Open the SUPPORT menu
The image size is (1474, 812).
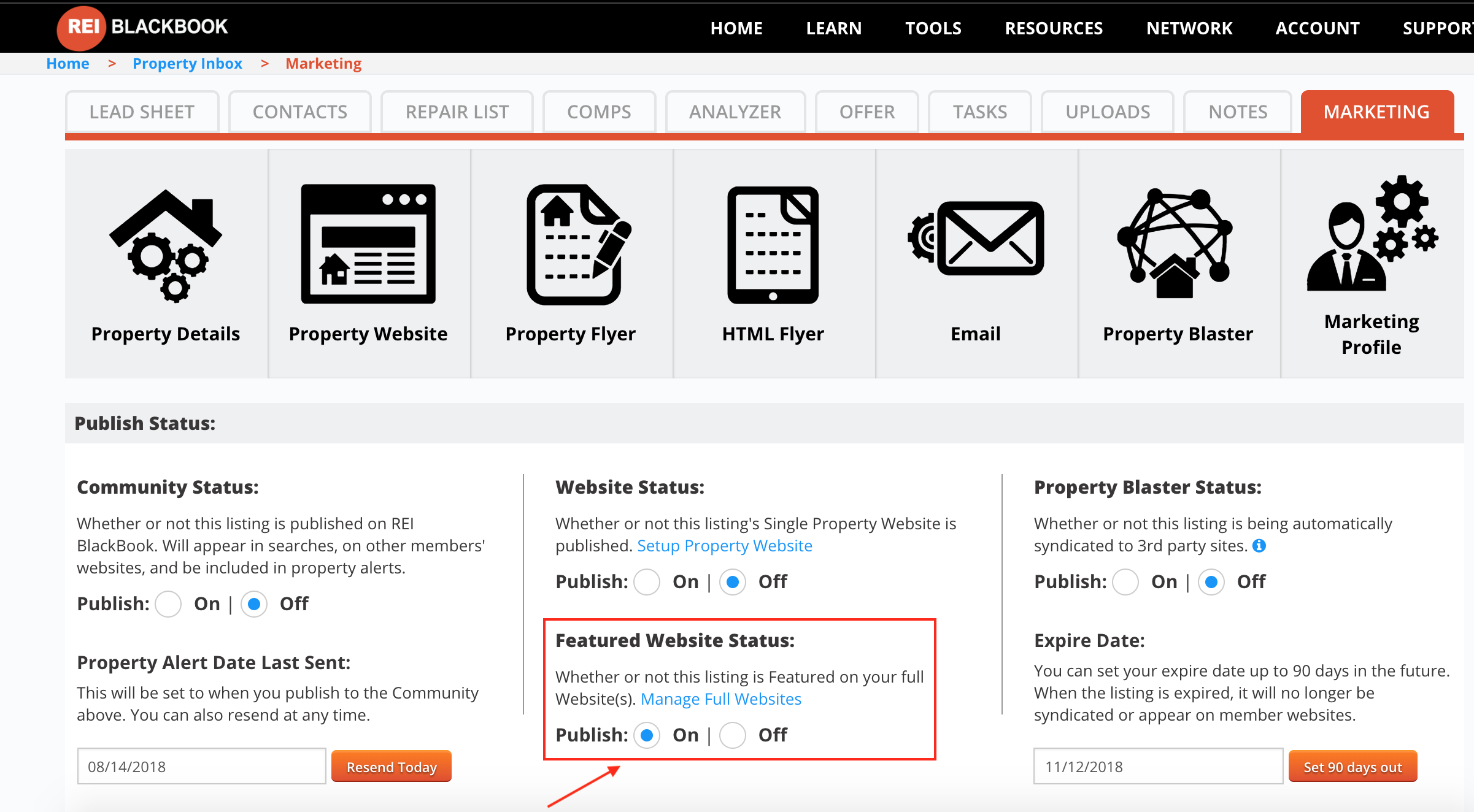pos(1438,28)
